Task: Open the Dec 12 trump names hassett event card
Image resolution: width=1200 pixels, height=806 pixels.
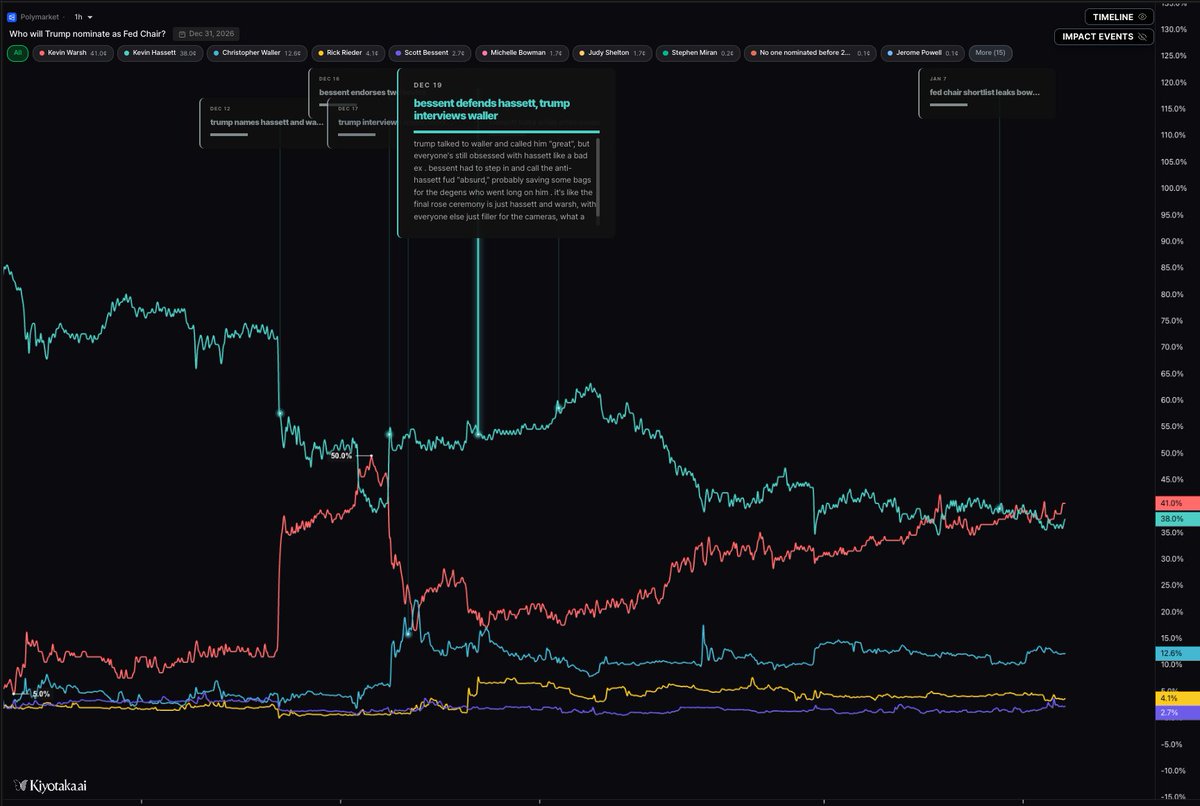Action: click(x=263, y=123)
